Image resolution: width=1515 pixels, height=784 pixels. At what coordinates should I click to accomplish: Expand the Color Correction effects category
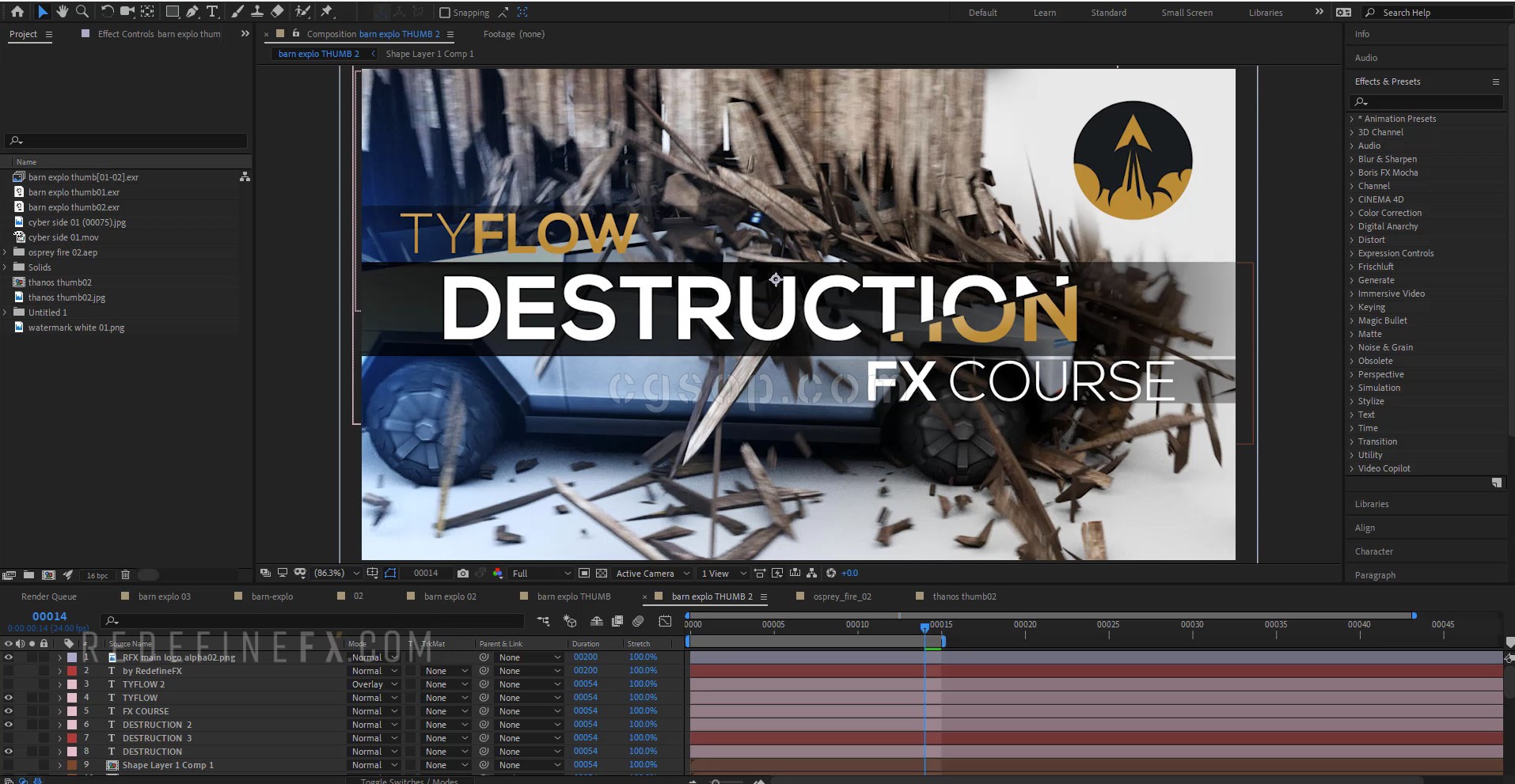1352,213
